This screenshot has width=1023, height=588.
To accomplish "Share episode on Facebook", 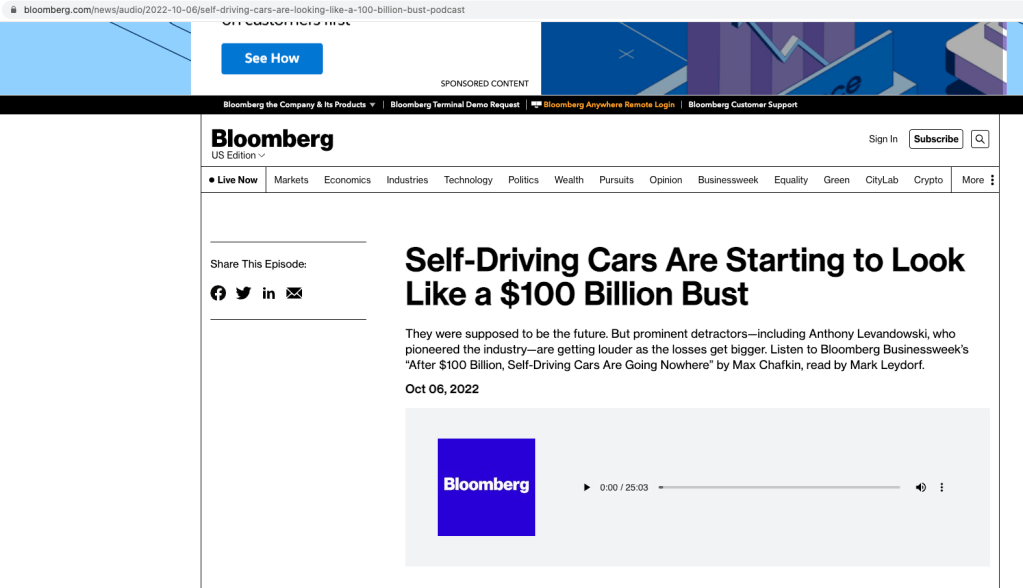I will point(218,293).
